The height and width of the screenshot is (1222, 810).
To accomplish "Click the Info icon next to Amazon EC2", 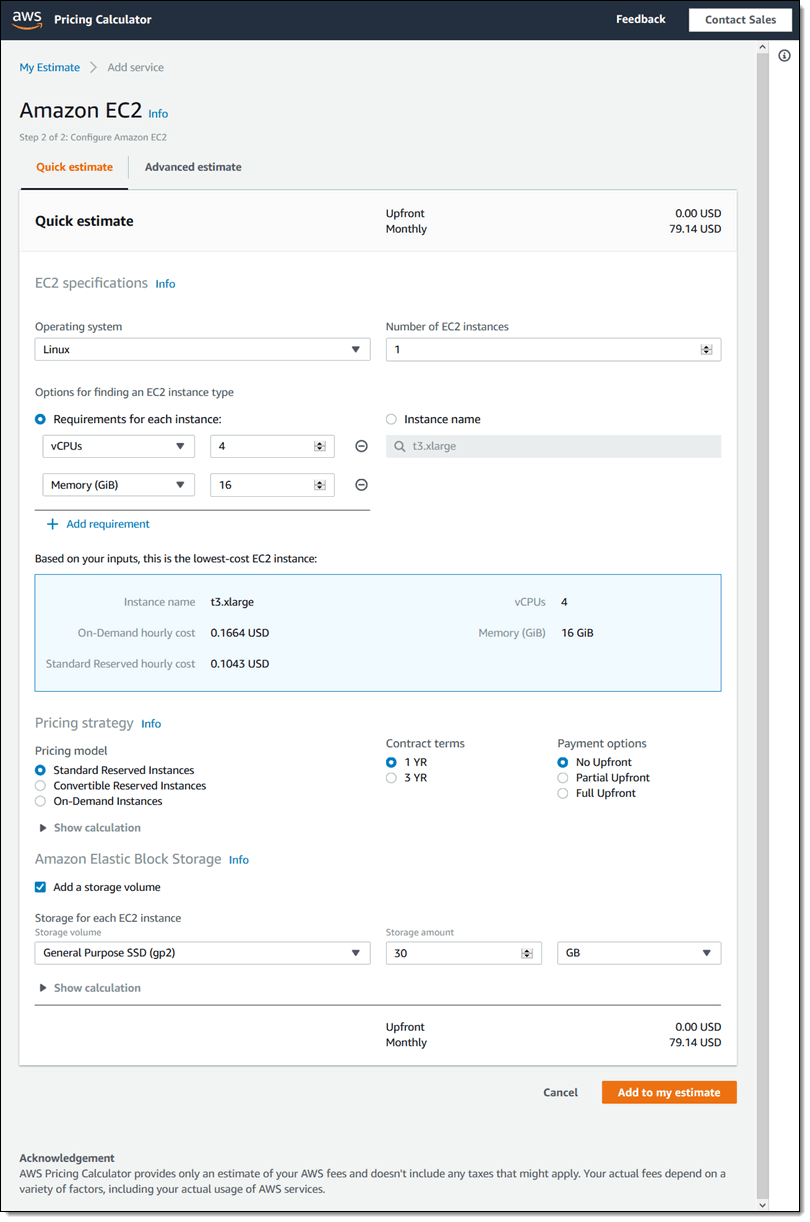I will (x=158, y=114).
